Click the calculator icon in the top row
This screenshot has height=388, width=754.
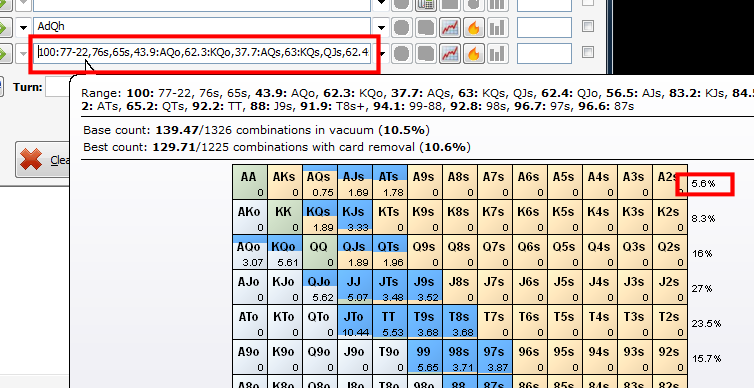click(426, 5)
